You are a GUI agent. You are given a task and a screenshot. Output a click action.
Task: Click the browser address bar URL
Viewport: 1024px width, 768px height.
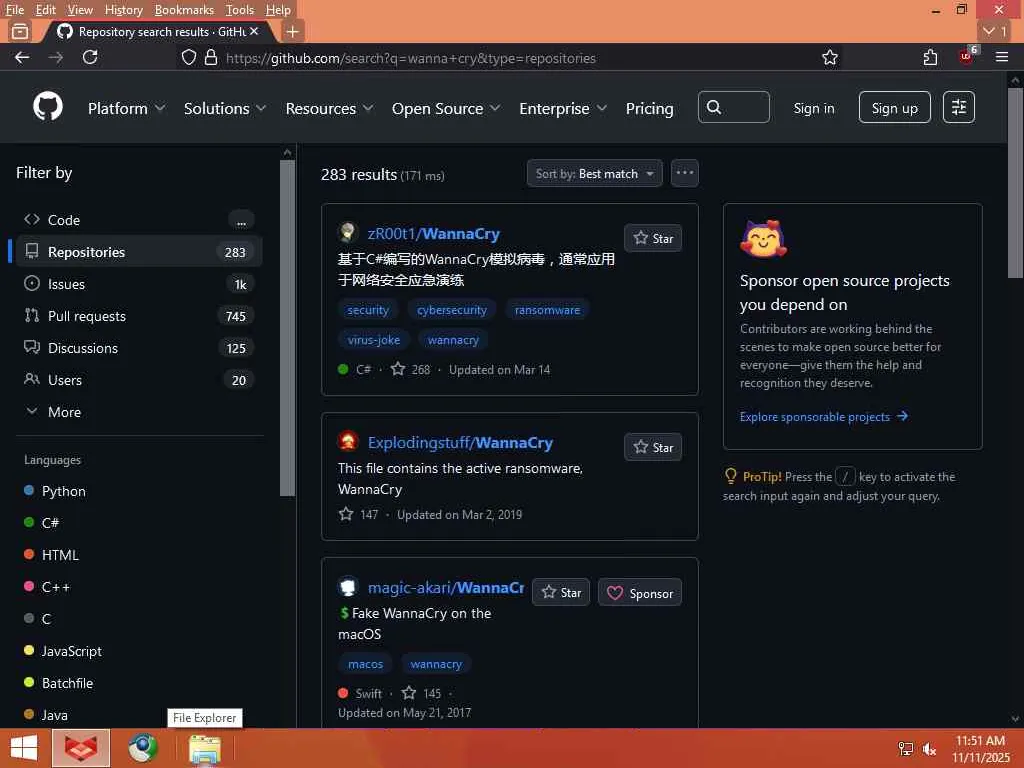click(411, 58)
